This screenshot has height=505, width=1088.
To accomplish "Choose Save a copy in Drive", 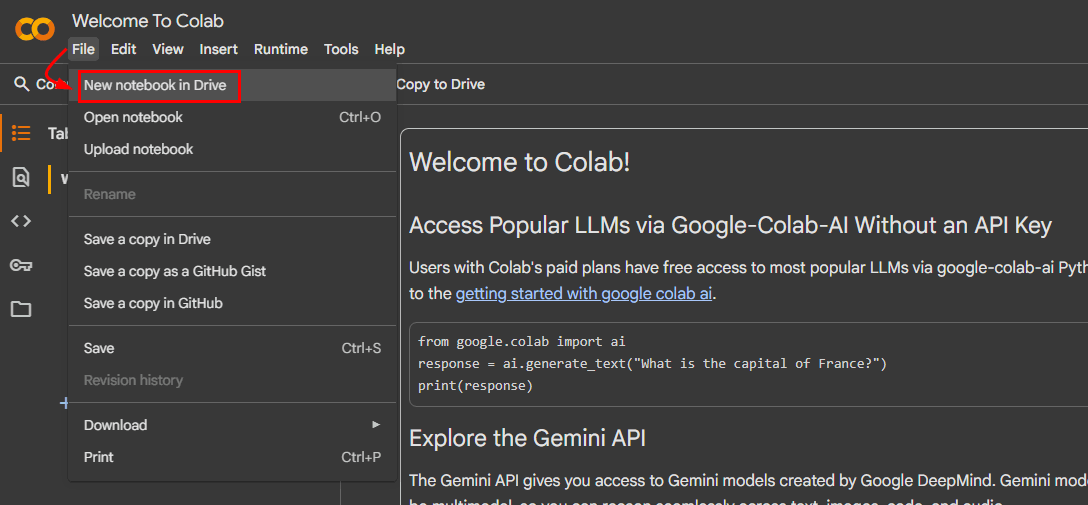I will tap(147, 239).
